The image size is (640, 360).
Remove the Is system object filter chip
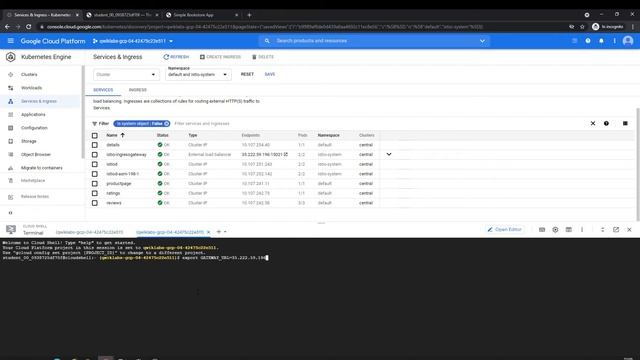(x=167, y=124)
